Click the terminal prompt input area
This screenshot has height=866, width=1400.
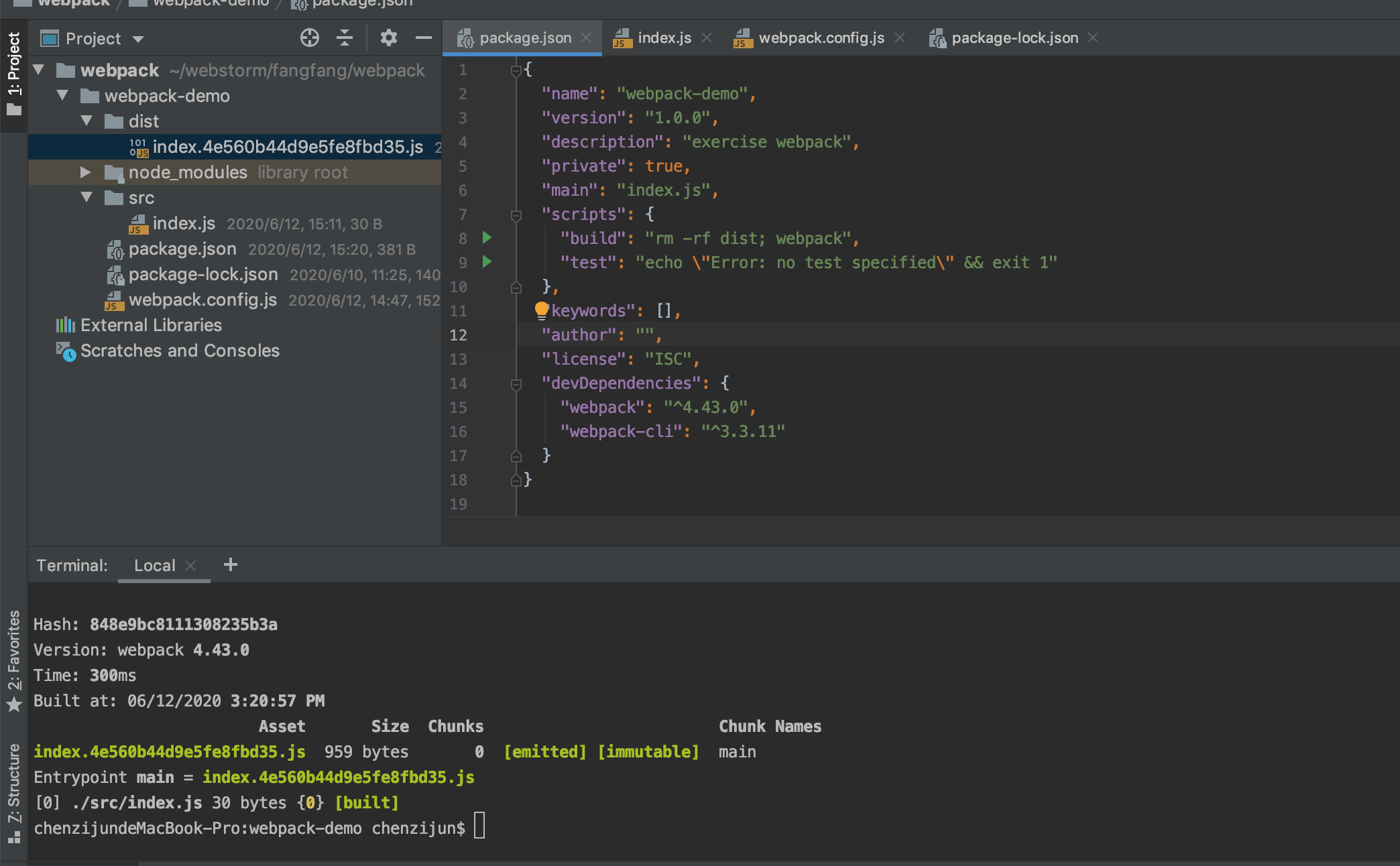479,826
